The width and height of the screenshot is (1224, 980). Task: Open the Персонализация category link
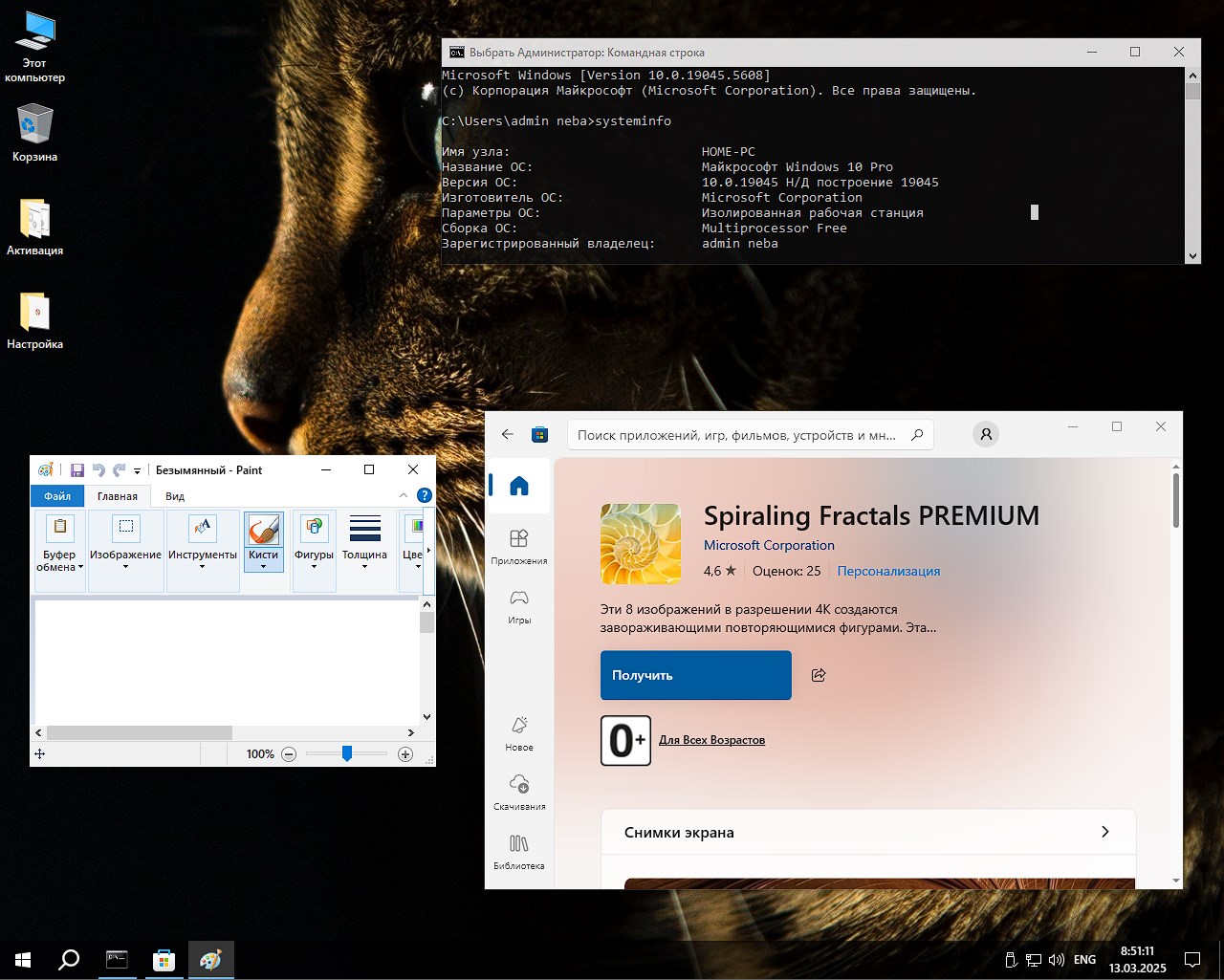point(888,571)
